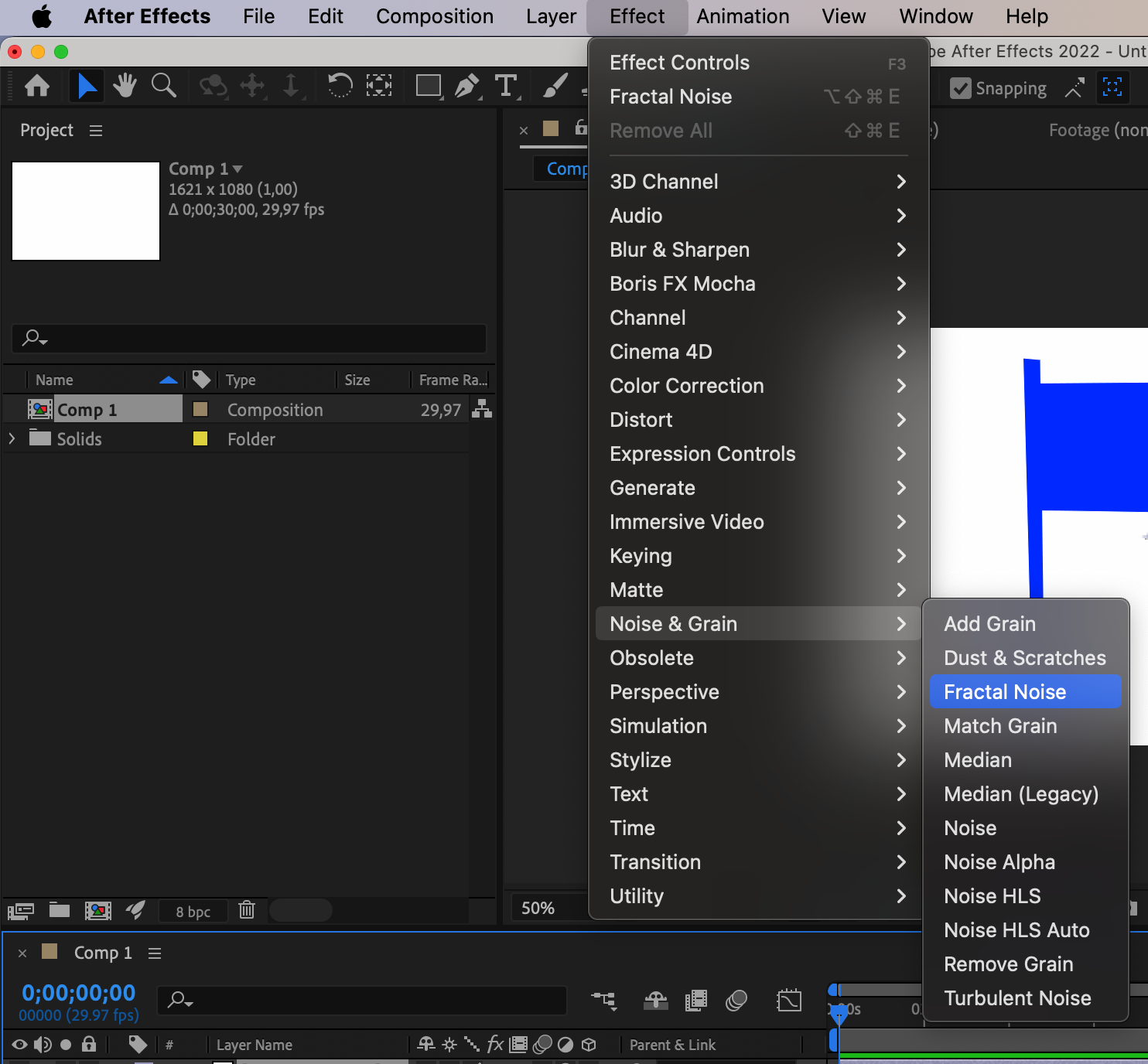Open the Comp 1 name dropdown arrow
This screenshot has width=1148, height=1064.
click(237, 169)
